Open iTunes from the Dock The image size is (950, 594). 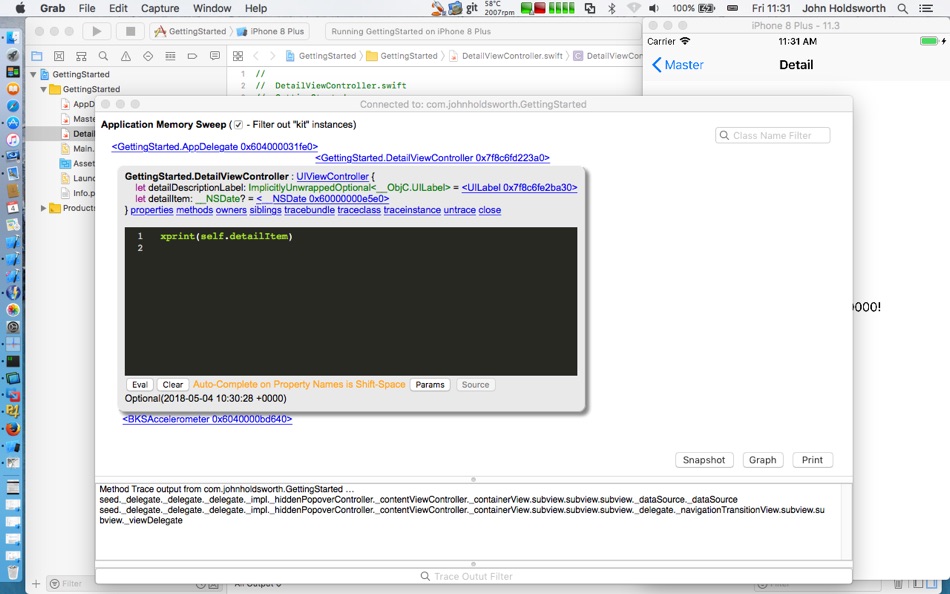coord(13,139)
